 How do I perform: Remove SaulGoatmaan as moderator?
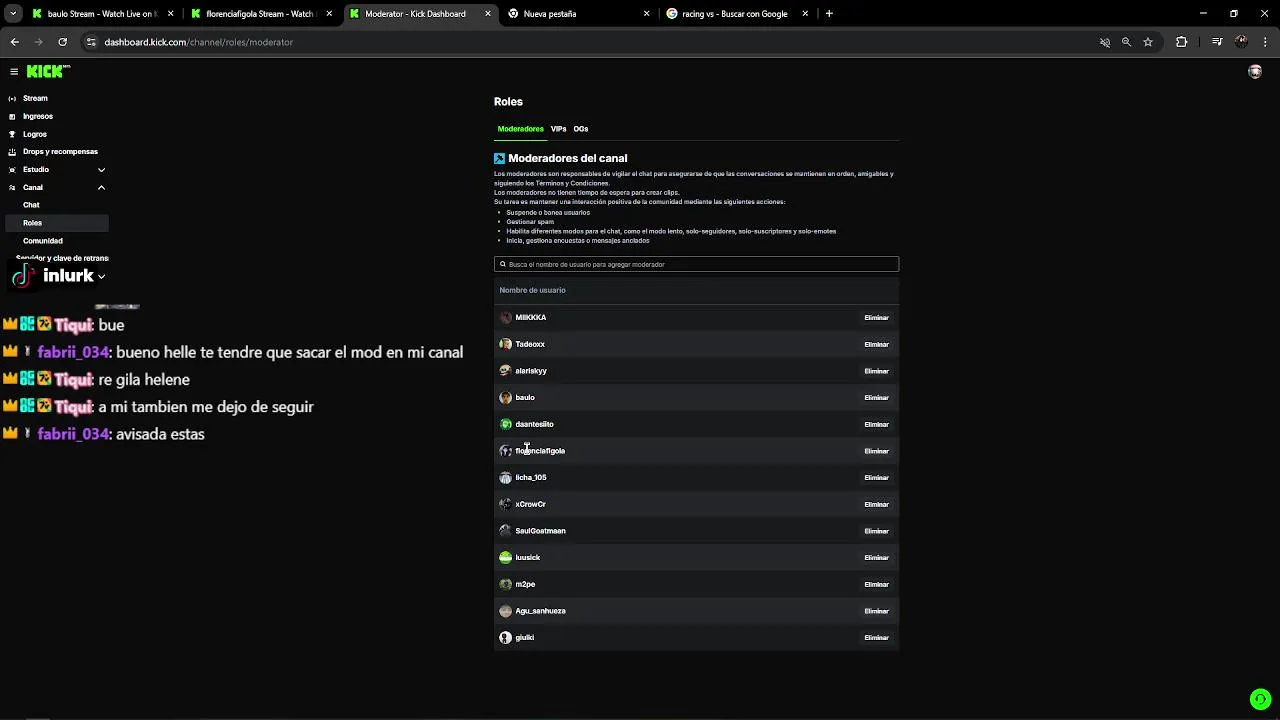click(x=877, y=531)
